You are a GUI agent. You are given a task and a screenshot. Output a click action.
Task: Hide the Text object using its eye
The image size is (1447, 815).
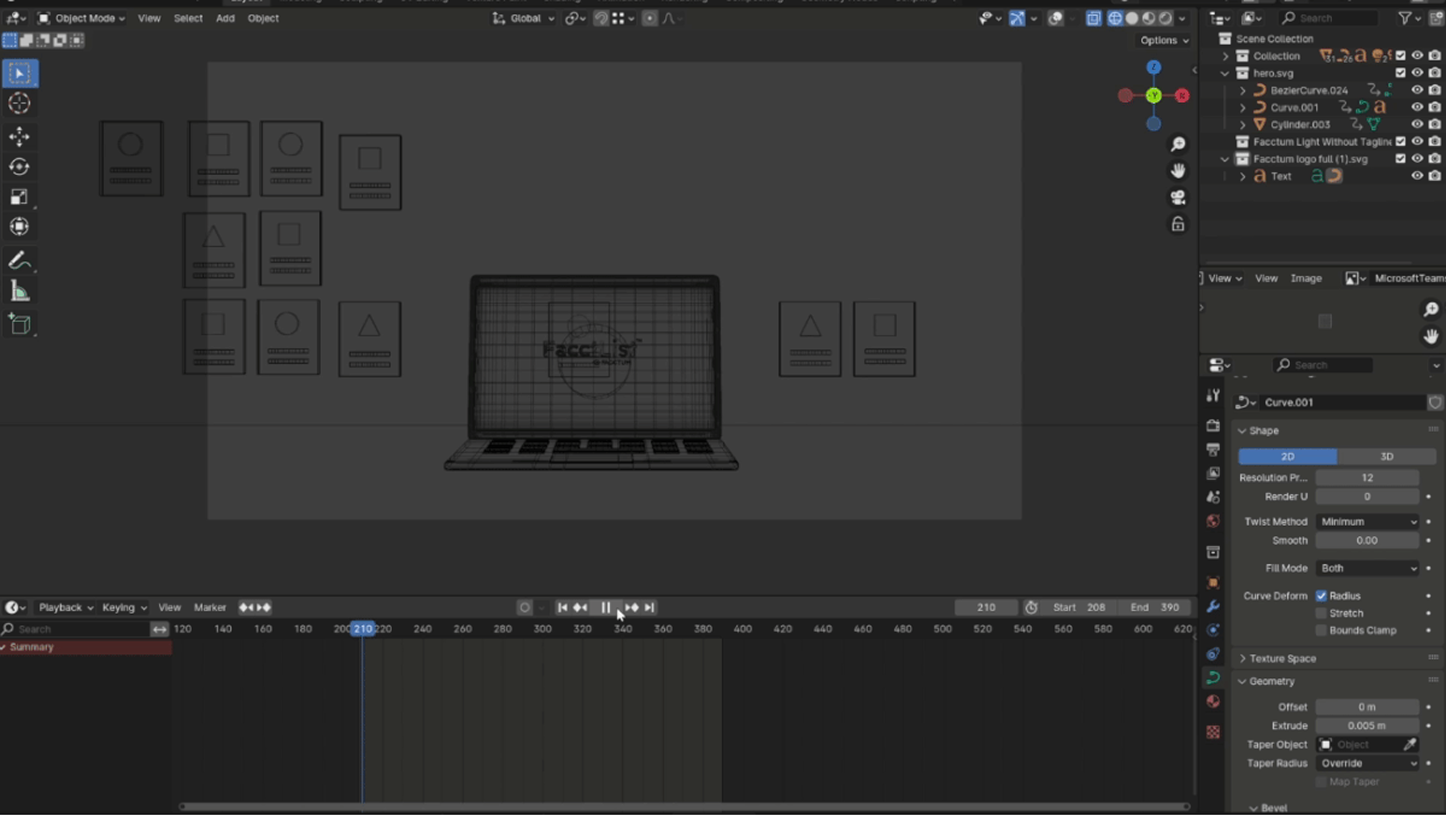click(x=1417, y=176)
